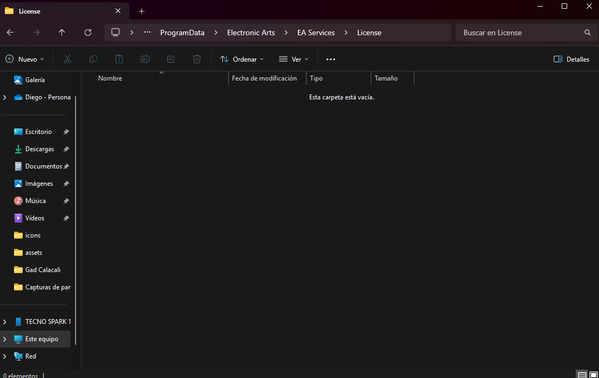Switch to details list view icon
Screen dimensions: 599x378
pos(582,375)
